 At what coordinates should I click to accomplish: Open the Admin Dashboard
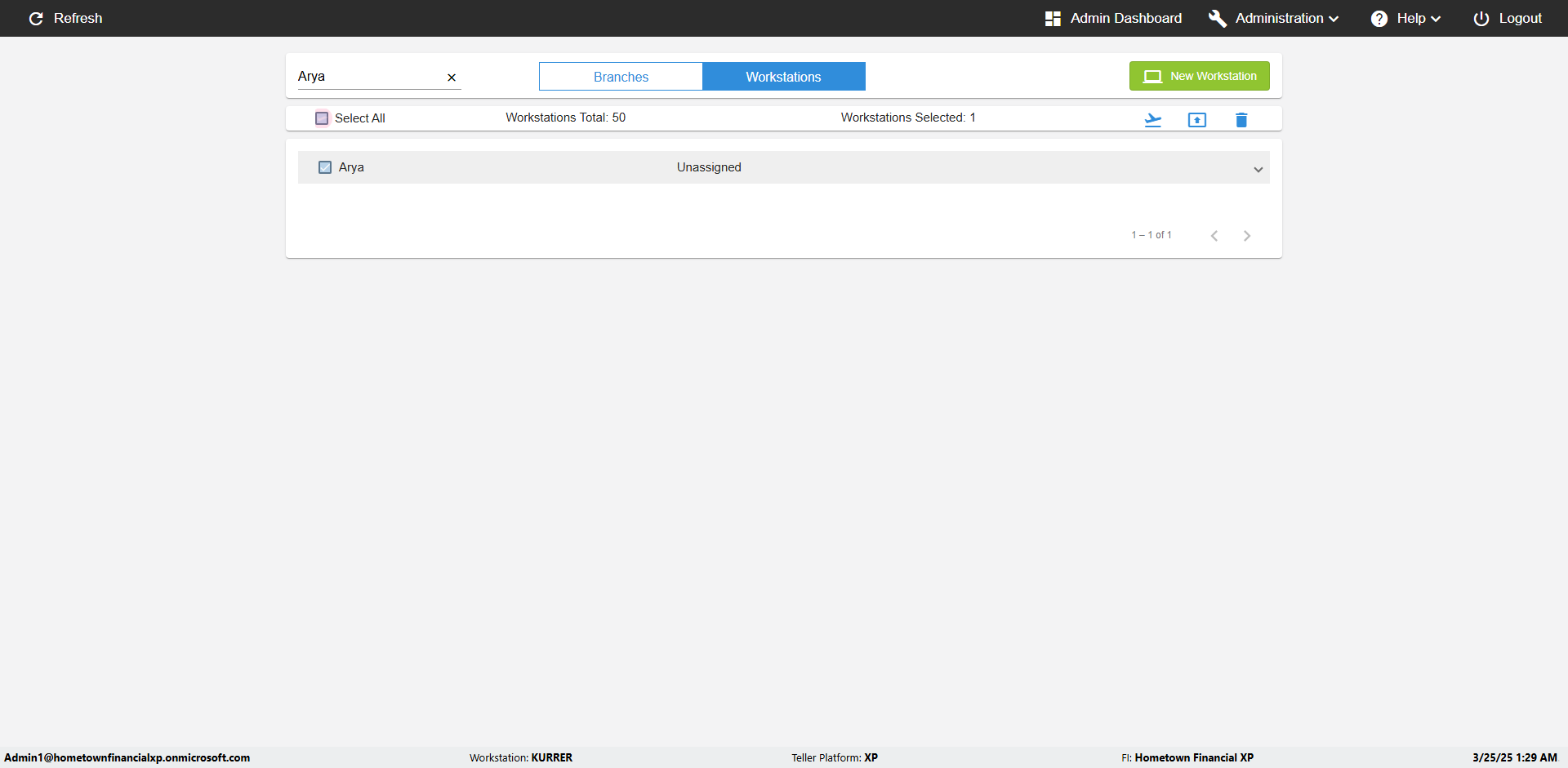[x=1113, y=18]
